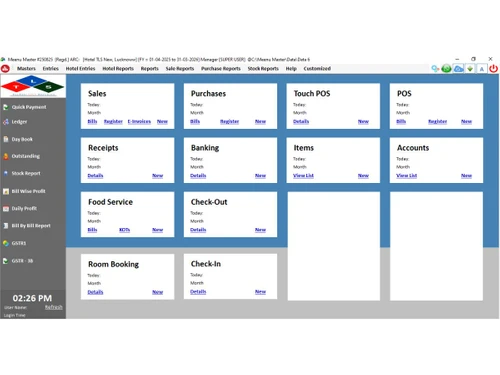Click the green WhatsApp icon in toolbar
The image size is (500, 375).
click(x=446, y=69)
